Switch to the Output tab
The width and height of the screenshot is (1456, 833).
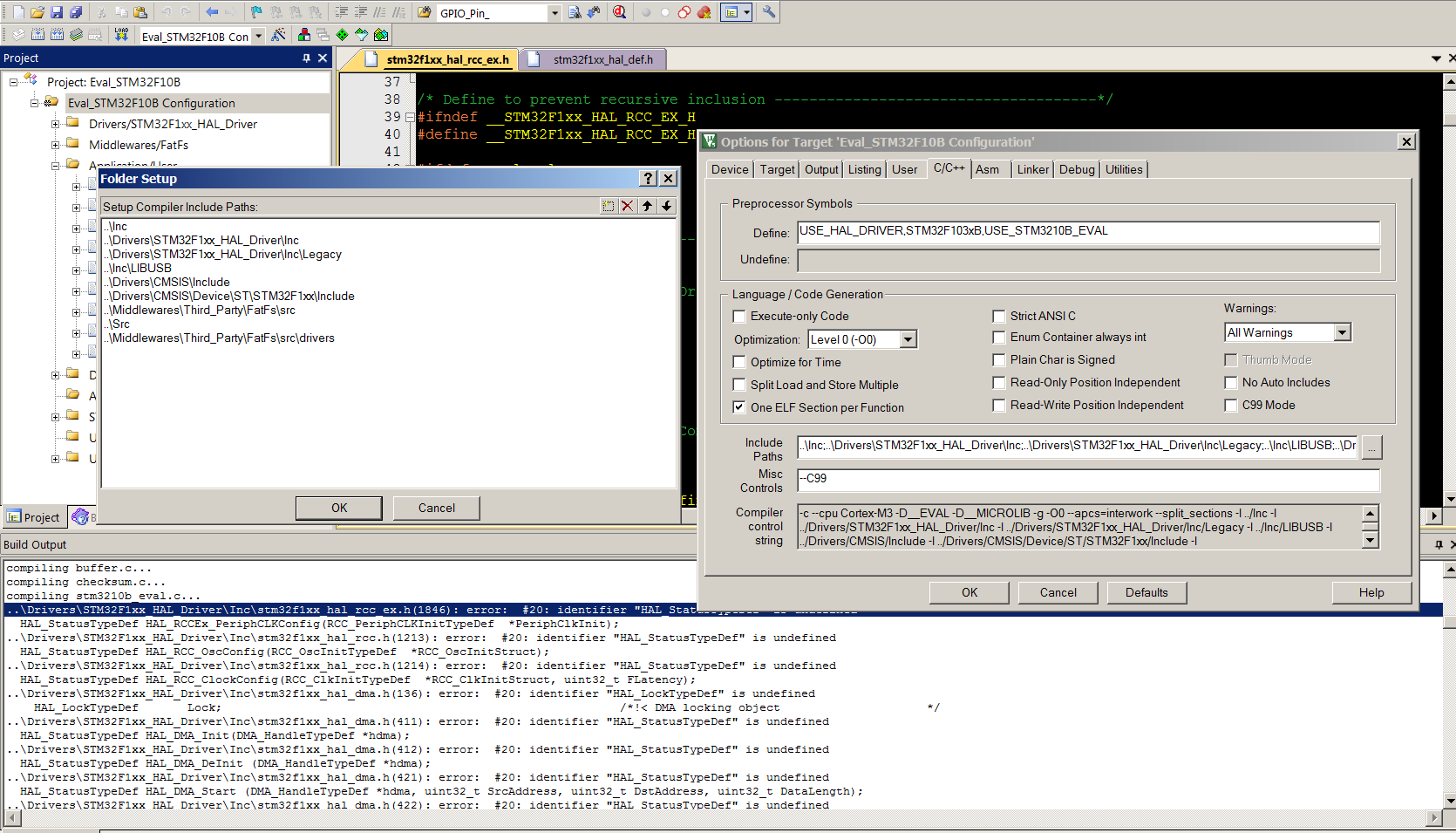pos(821,169)
